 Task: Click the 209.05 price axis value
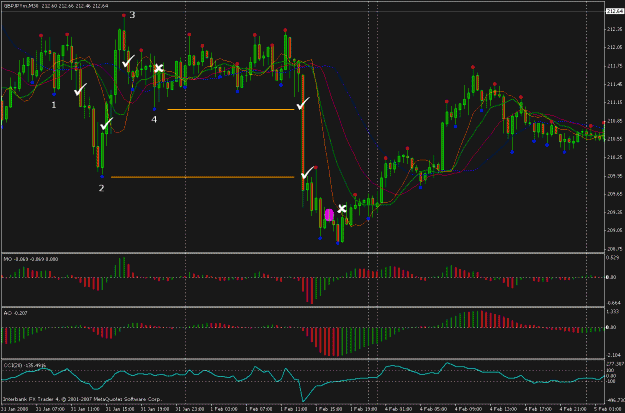615,230
